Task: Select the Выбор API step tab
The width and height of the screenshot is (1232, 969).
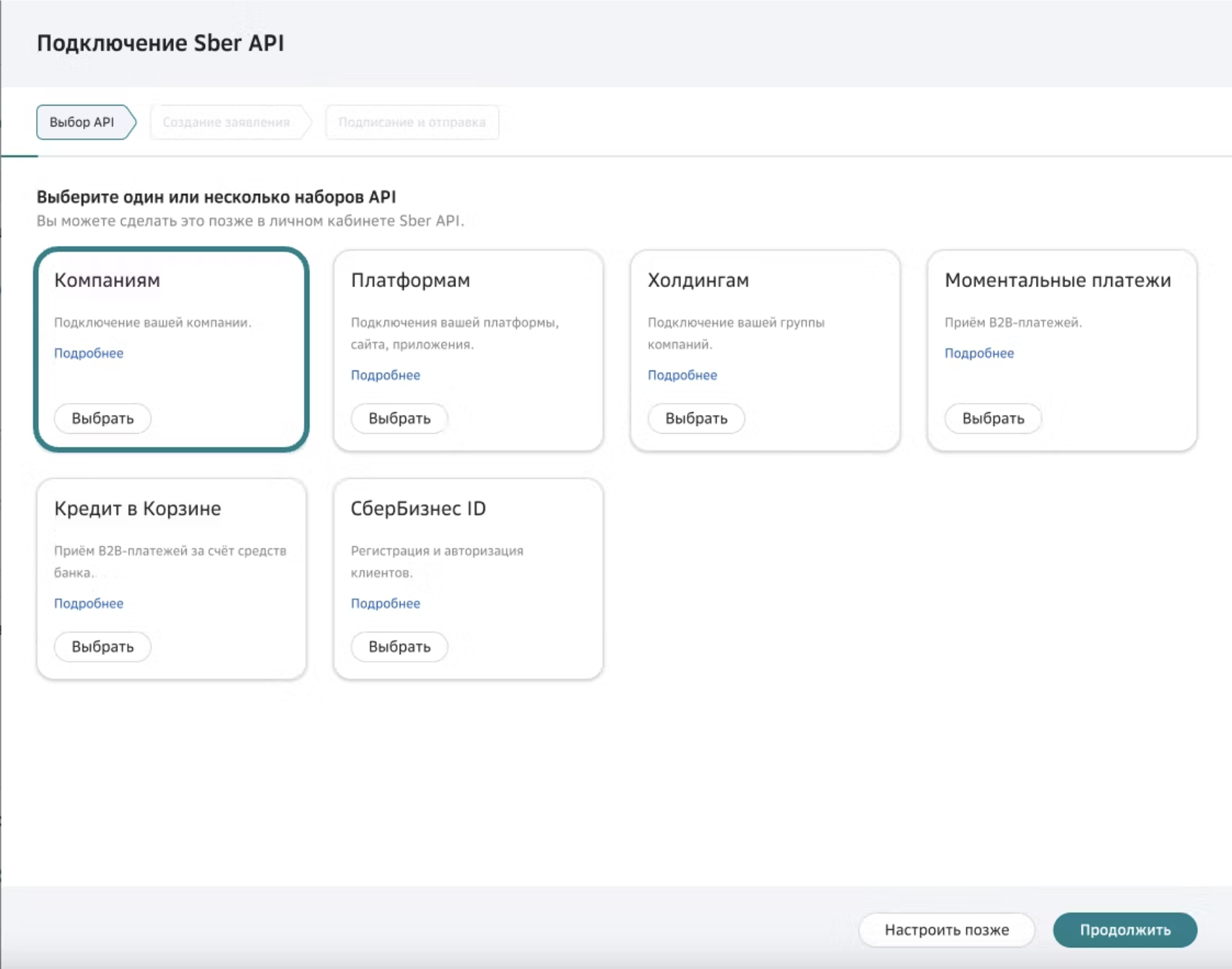Action: (x=86, y=122)
